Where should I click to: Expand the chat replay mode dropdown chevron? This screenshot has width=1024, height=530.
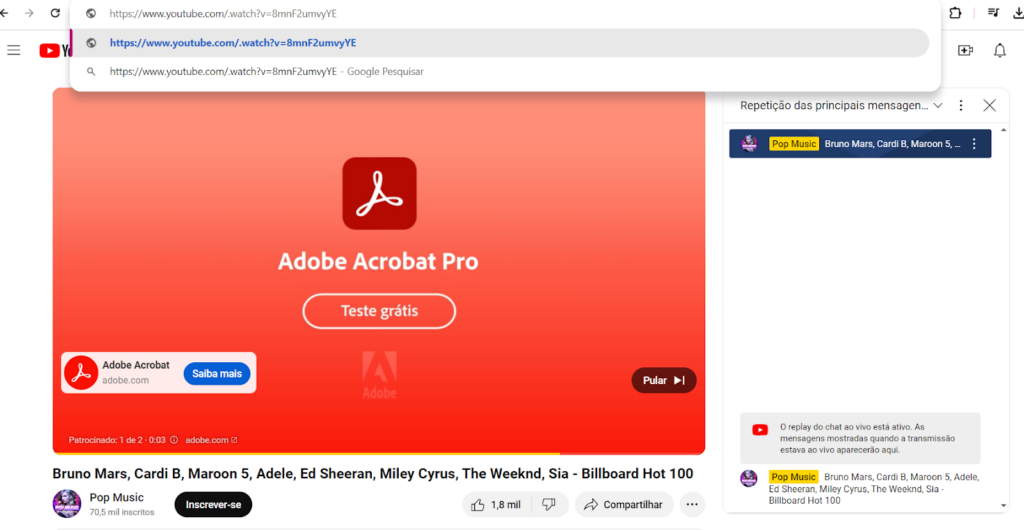pos(938,105)
